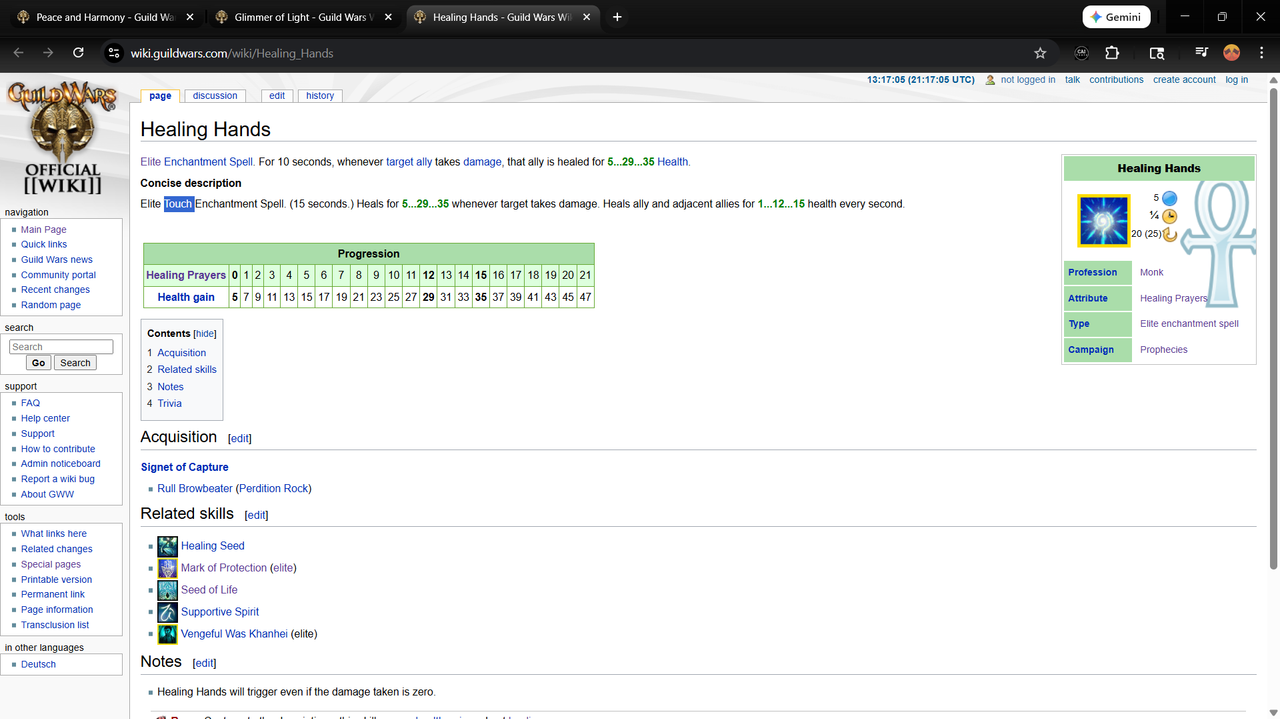Screen dimensions: 1280x719
Task: Open Perdition Rock link
Action: pyautogui.click(x=273, y=489)
